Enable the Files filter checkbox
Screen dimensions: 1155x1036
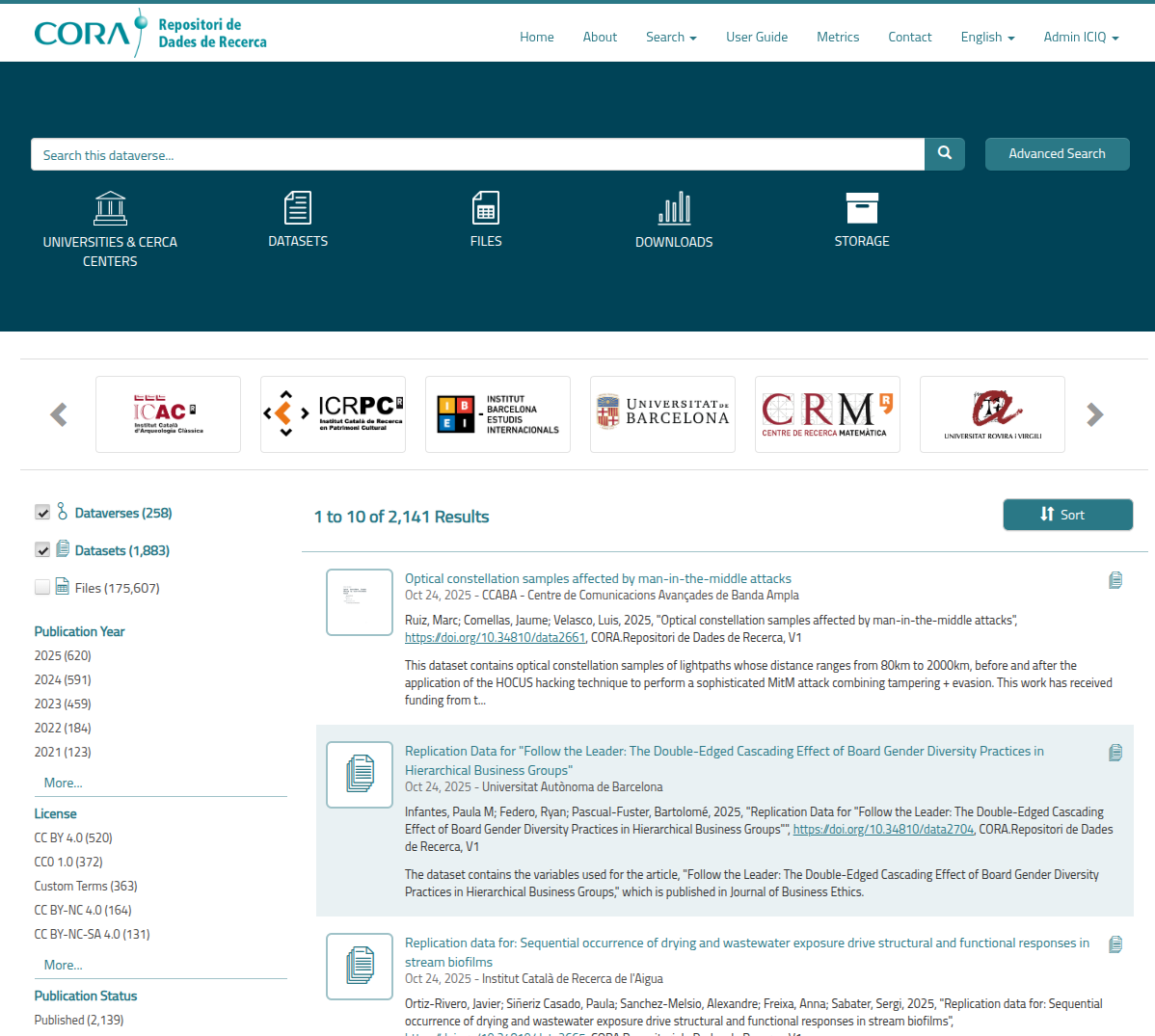pyautogui.click(x=42, y=588)
